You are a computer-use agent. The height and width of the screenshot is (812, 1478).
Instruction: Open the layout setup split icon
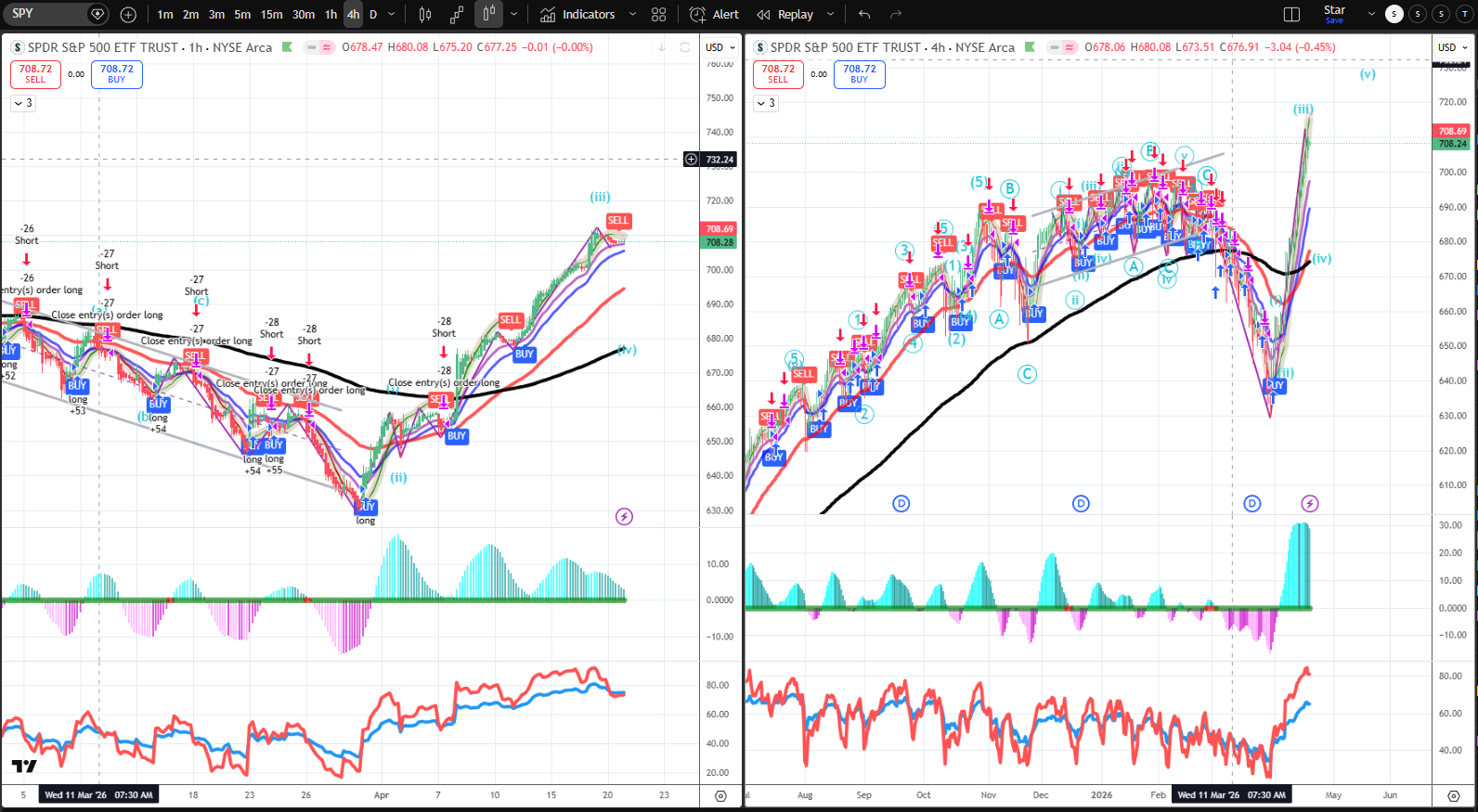click(x=1291, y=15)
